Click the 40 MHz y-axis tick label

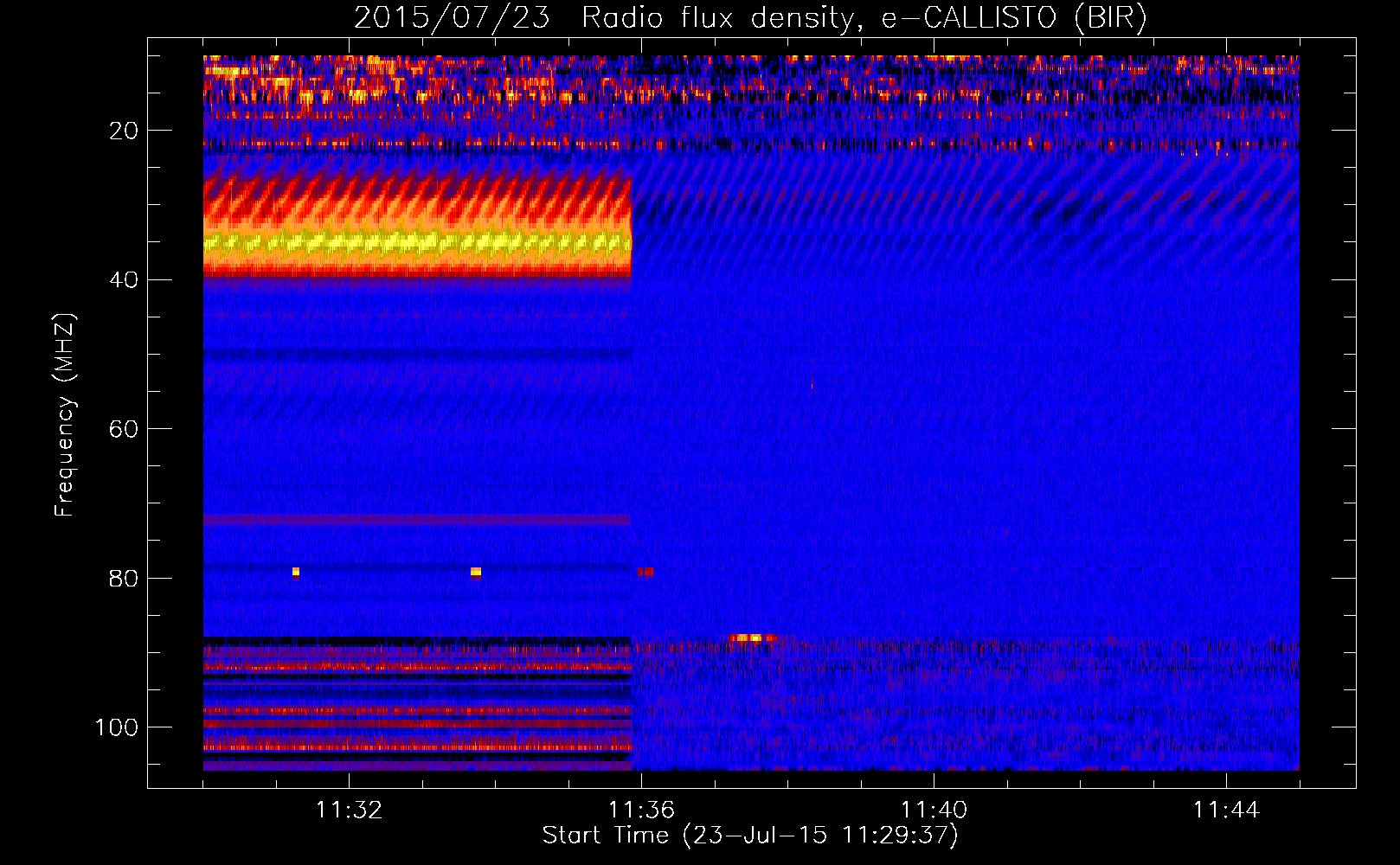point(125,280)
